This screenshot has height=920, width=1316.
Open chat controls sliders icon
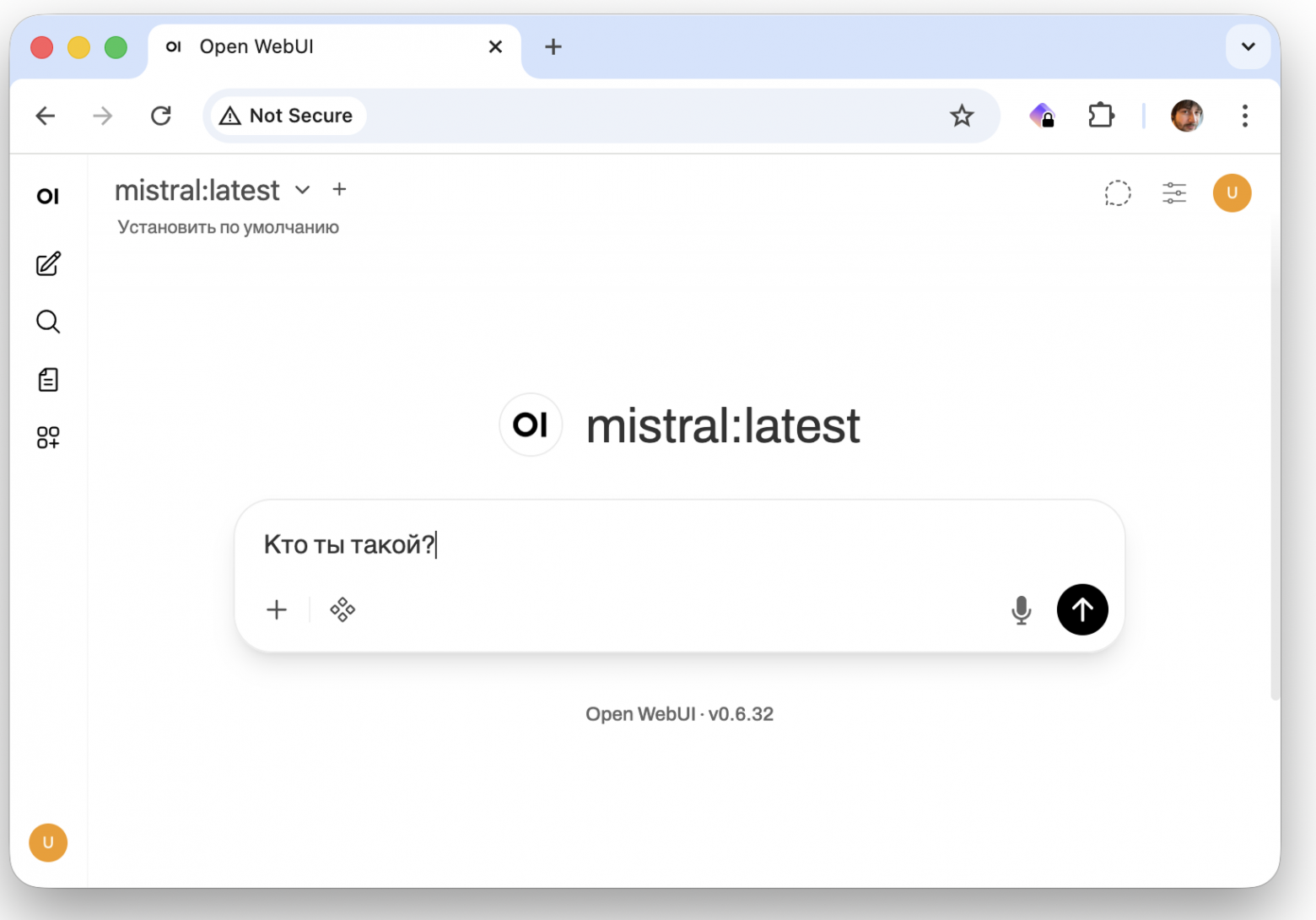pyautogui.click(x=1174, y=193)
